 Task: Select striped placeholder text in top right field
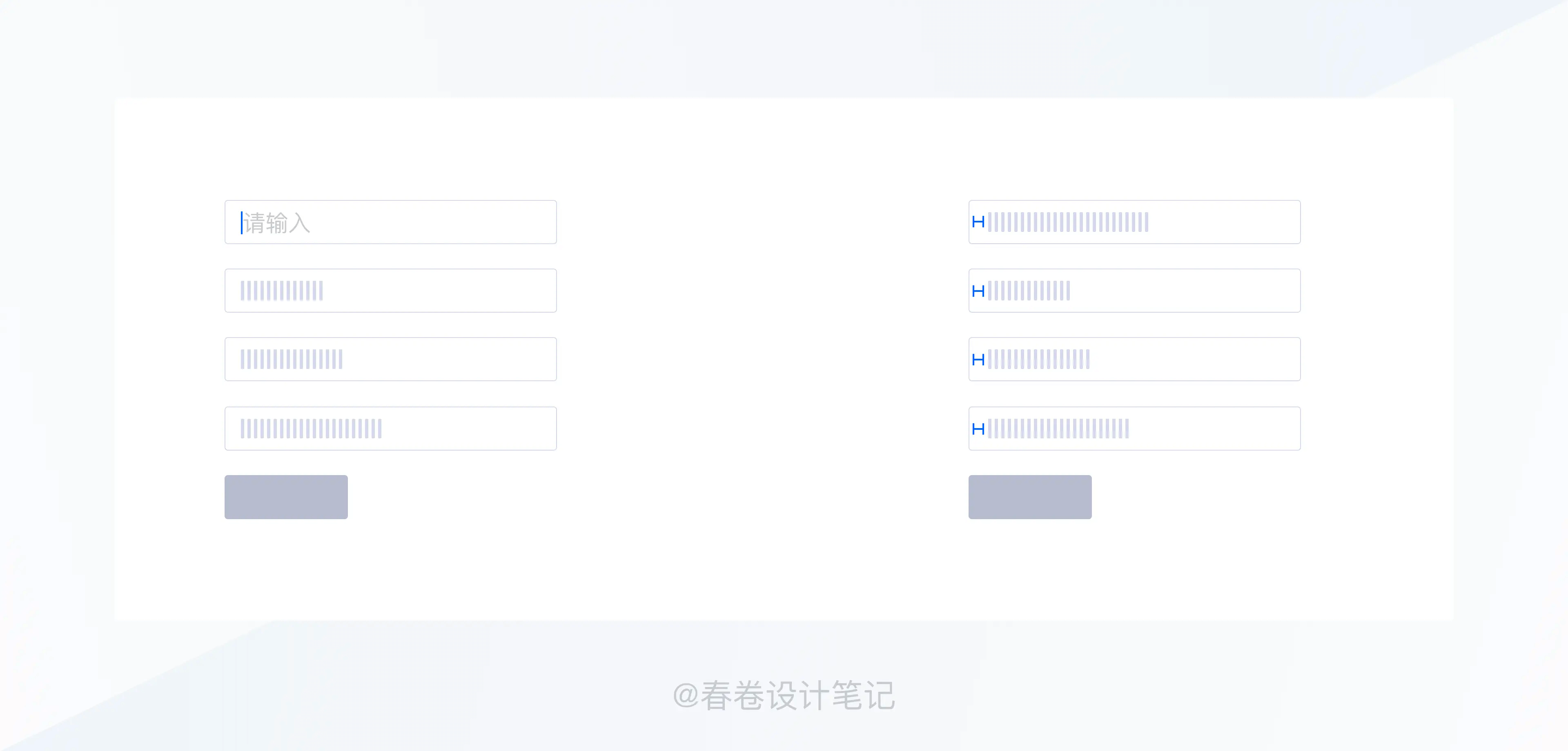[1068, 222]
